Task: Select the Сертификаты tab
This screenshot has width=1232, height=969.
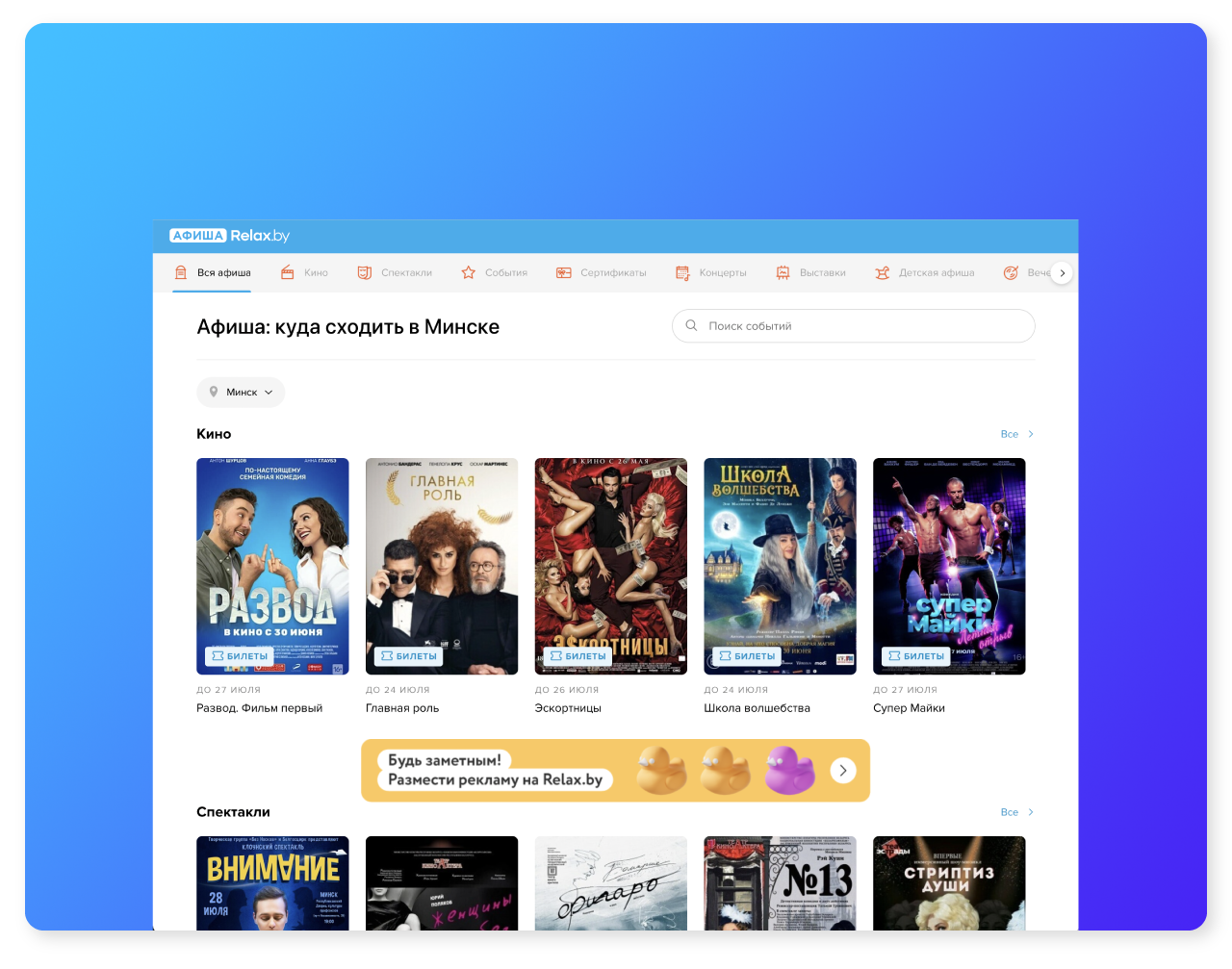Action: 602,272
